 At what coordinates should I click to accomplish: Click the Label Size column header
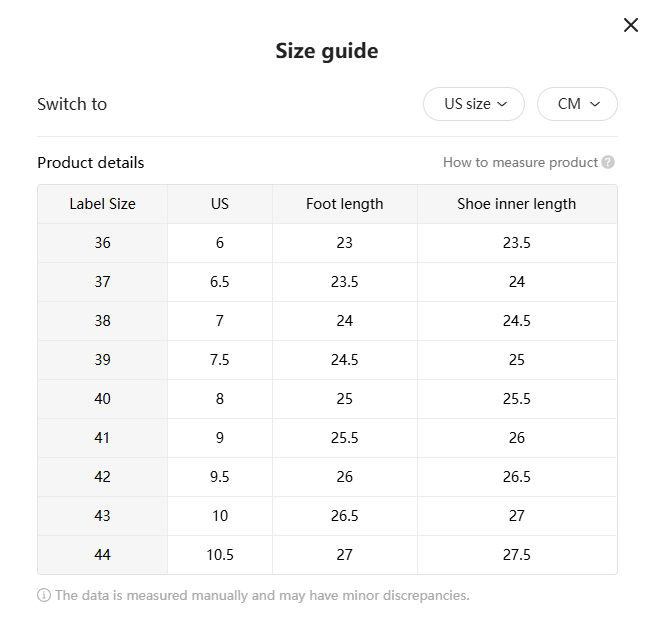point(102,204)
